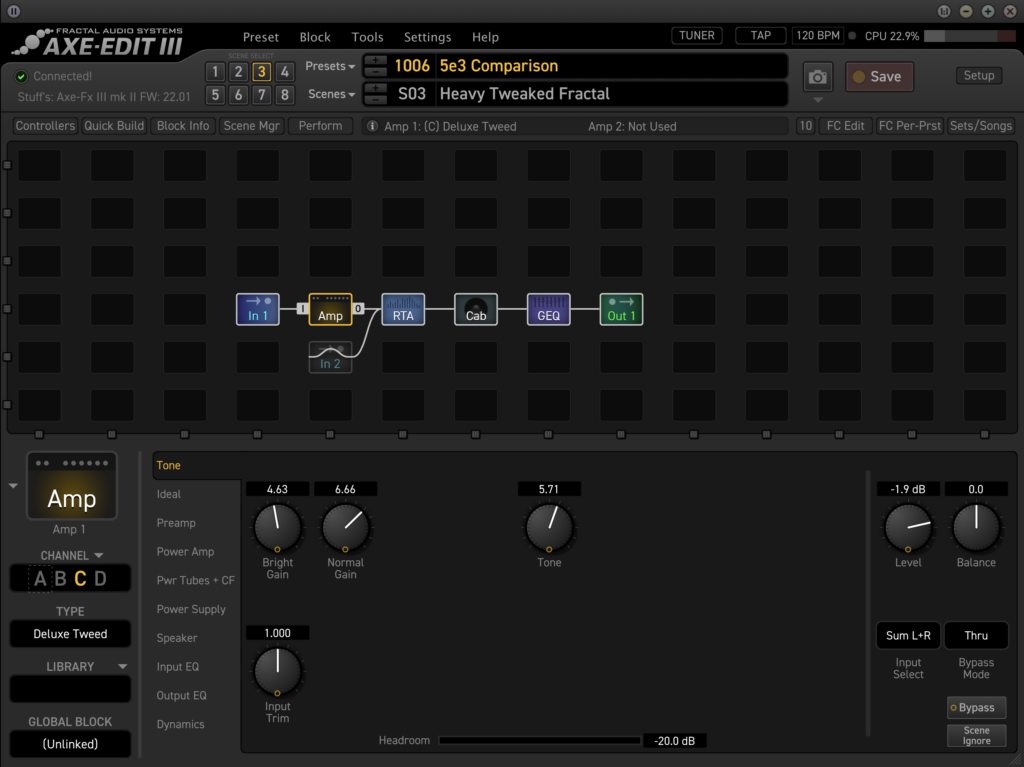Click the Bright Gain knob
The width and height of the screenshot is (1024, 767).
click(277, 527)
